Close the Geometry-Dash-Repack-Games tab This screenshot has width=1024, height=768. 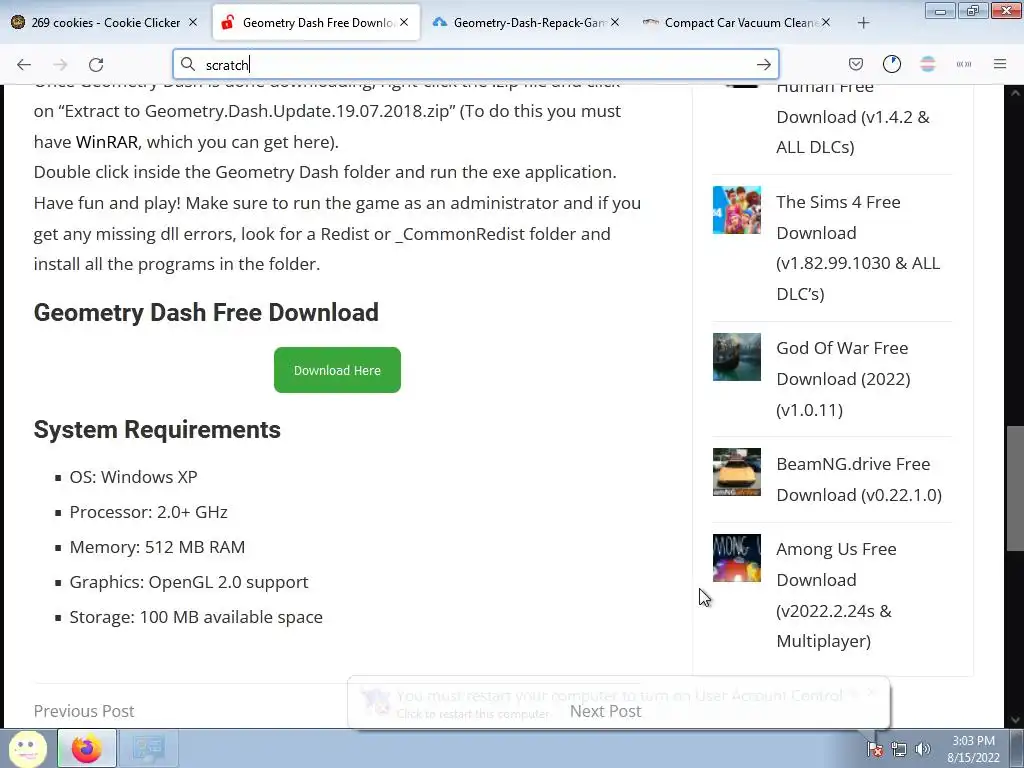tap(615, 22)
